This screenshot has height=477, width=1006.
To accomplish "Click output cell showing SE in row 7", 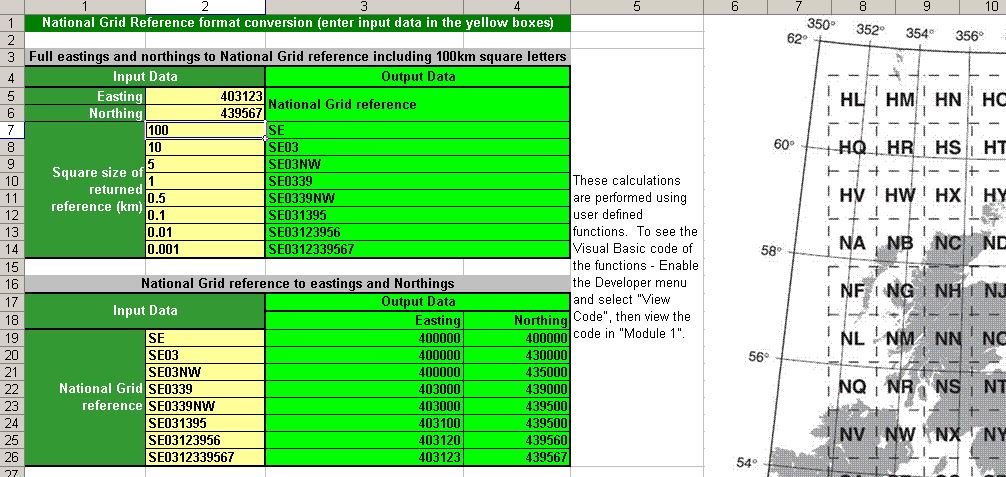I will tap(418, 130).
